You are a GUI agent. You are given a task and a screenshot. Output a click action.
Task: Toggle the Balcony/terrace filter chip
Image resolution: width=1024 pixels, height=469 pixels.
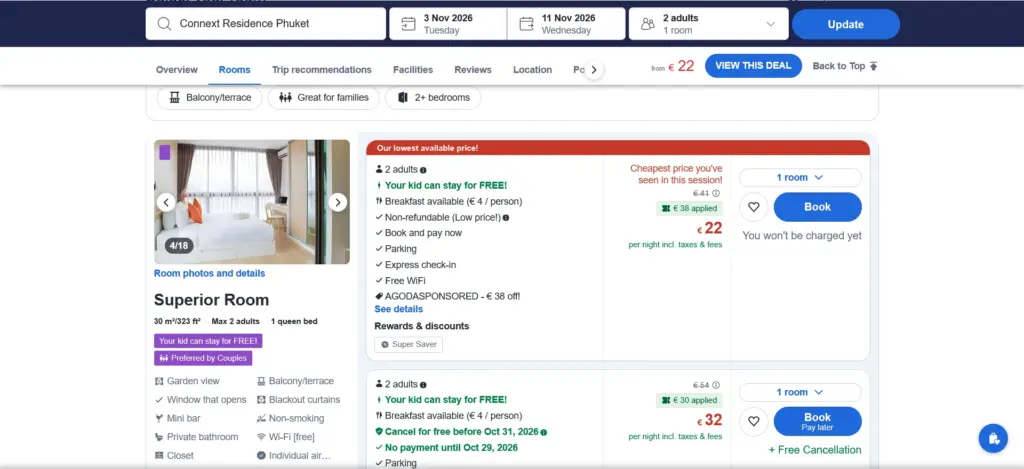[210, 97]
